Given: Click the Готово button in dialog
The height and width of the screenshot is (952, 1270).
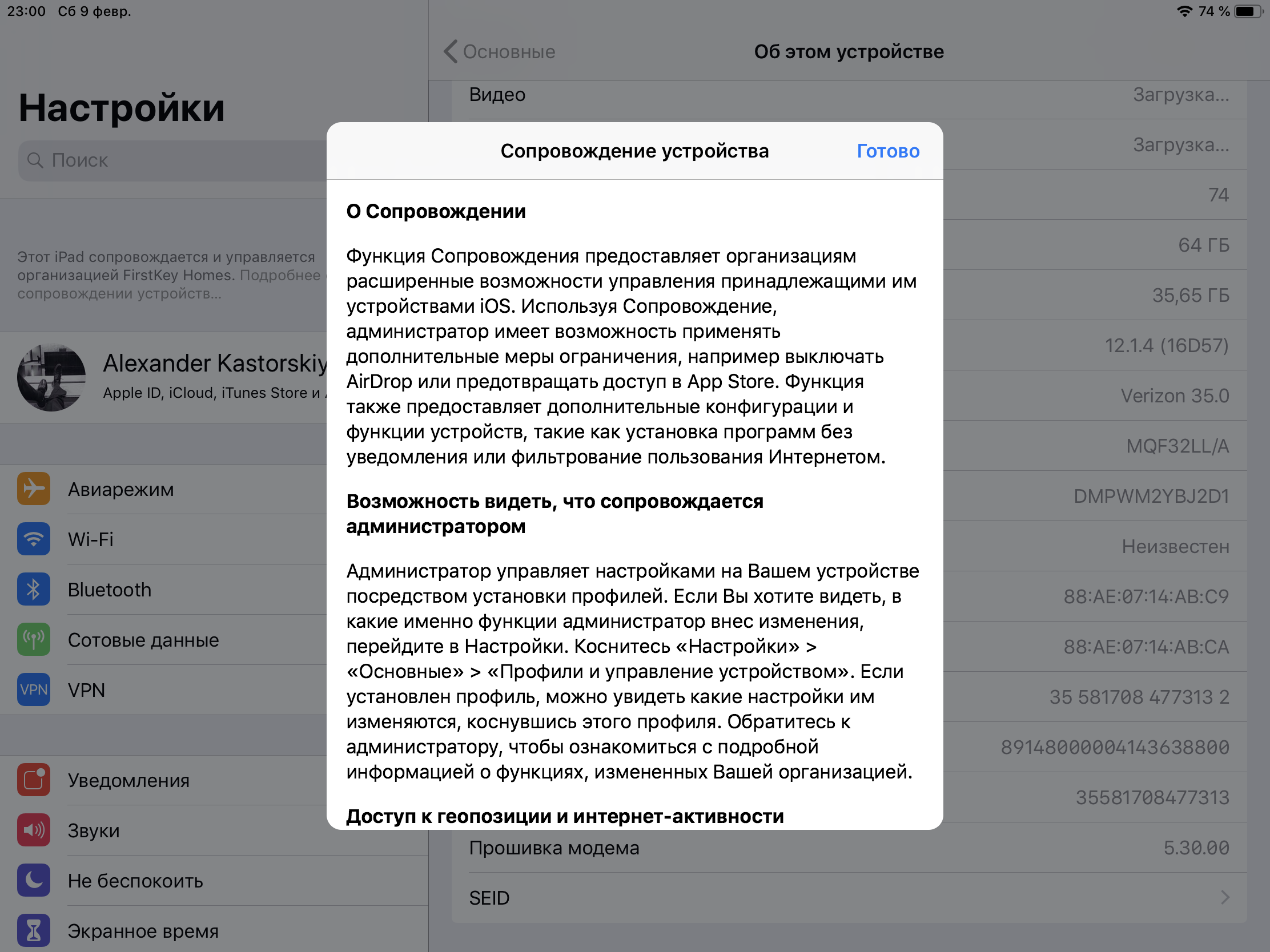Looking at the screenshot, I should [887, 151].
